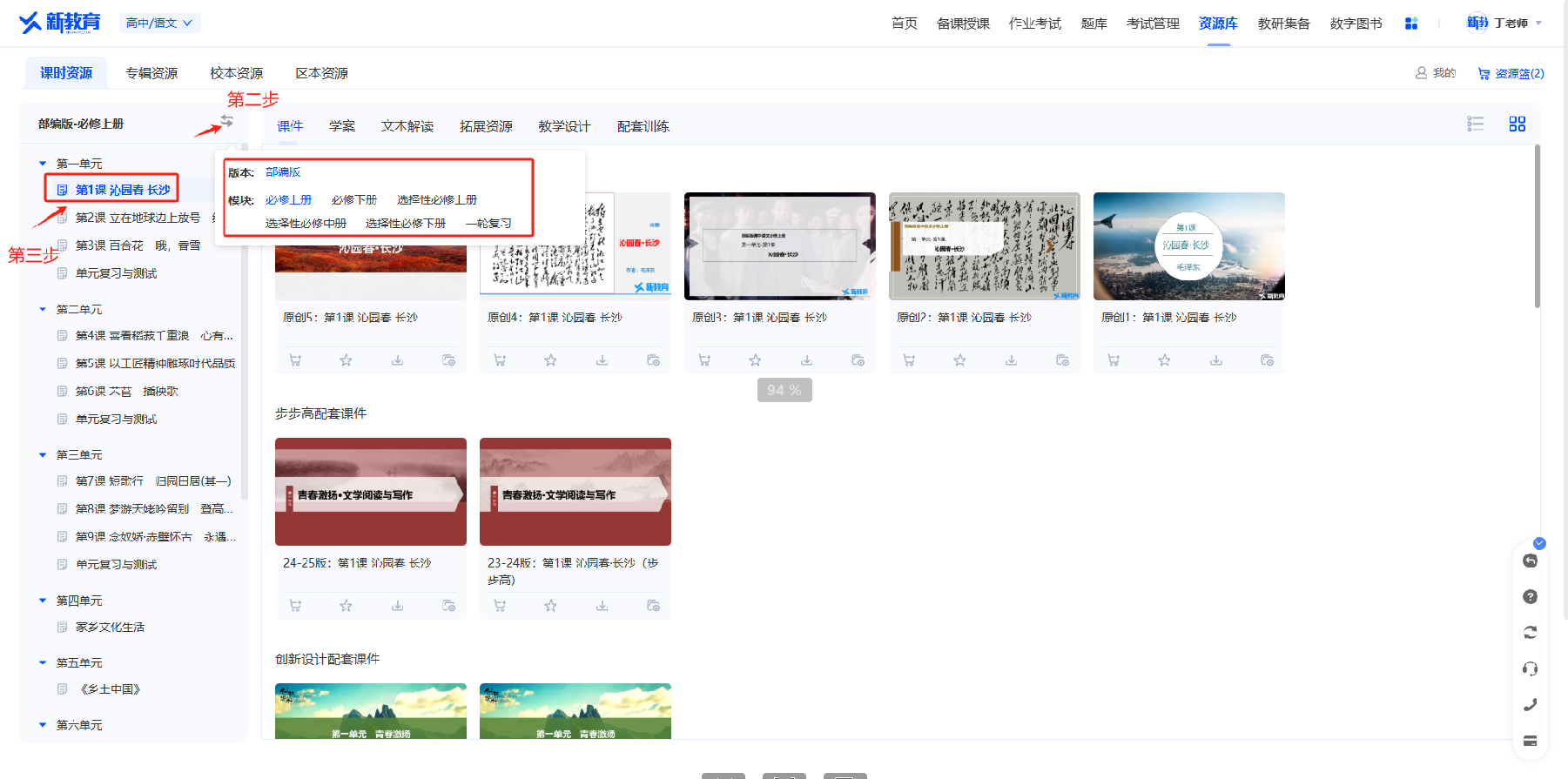1568x779 pixels.
Task: Choose the 选择性必修上册 module
Action: 437,199
